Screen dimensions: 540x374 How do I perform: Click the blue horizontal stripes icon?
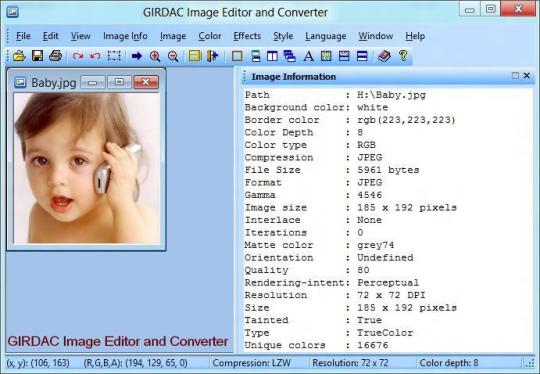pyautogui.click(x=362, y=56)
